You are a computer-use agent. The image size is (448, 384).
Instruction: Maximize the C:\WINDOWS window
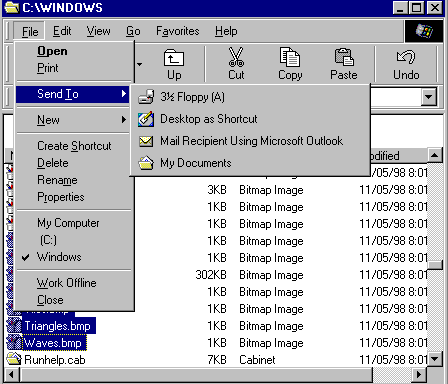(417, 7)
